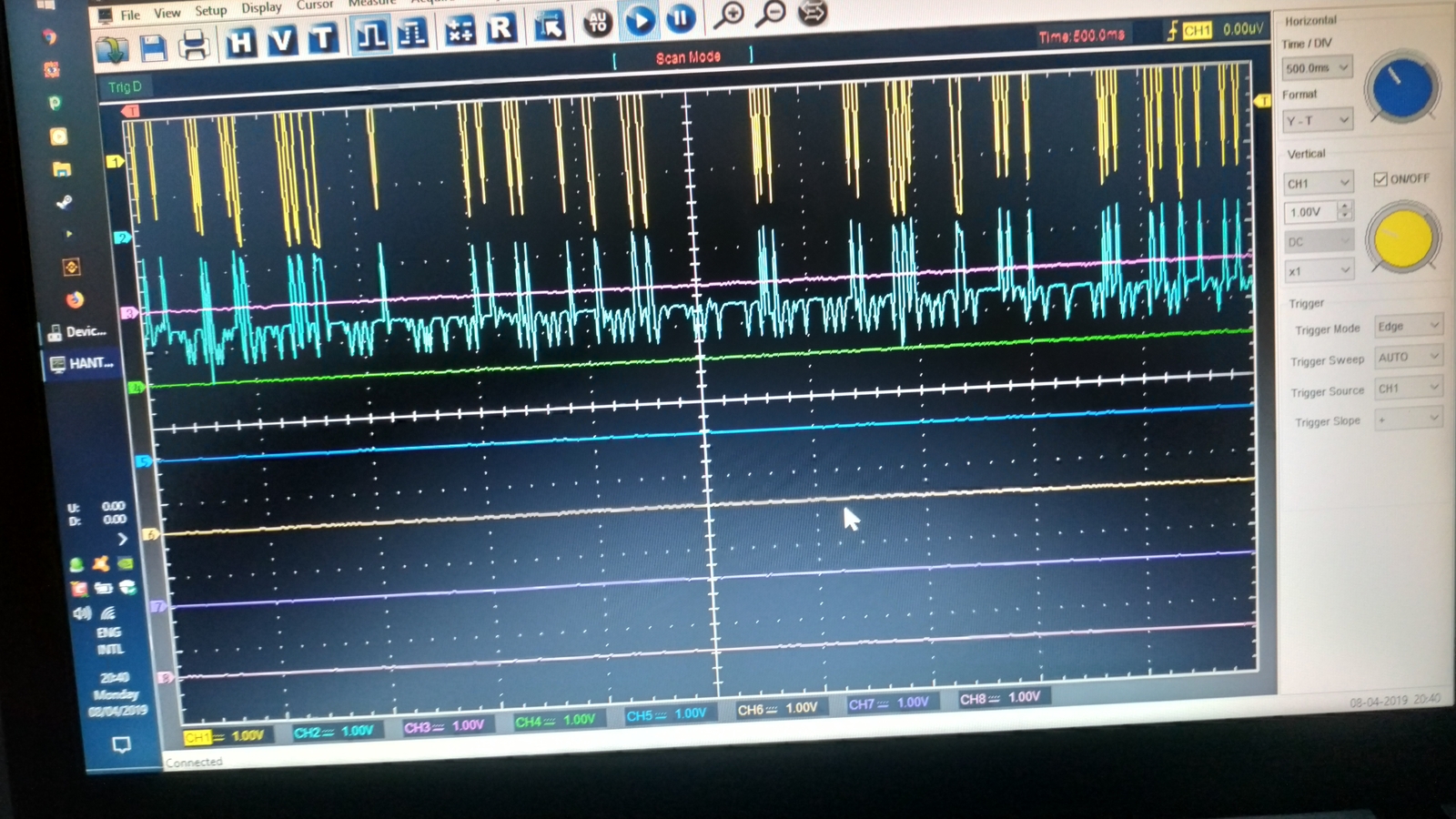Toggle the channel ON/OFF checkbox

(1380, 178)
